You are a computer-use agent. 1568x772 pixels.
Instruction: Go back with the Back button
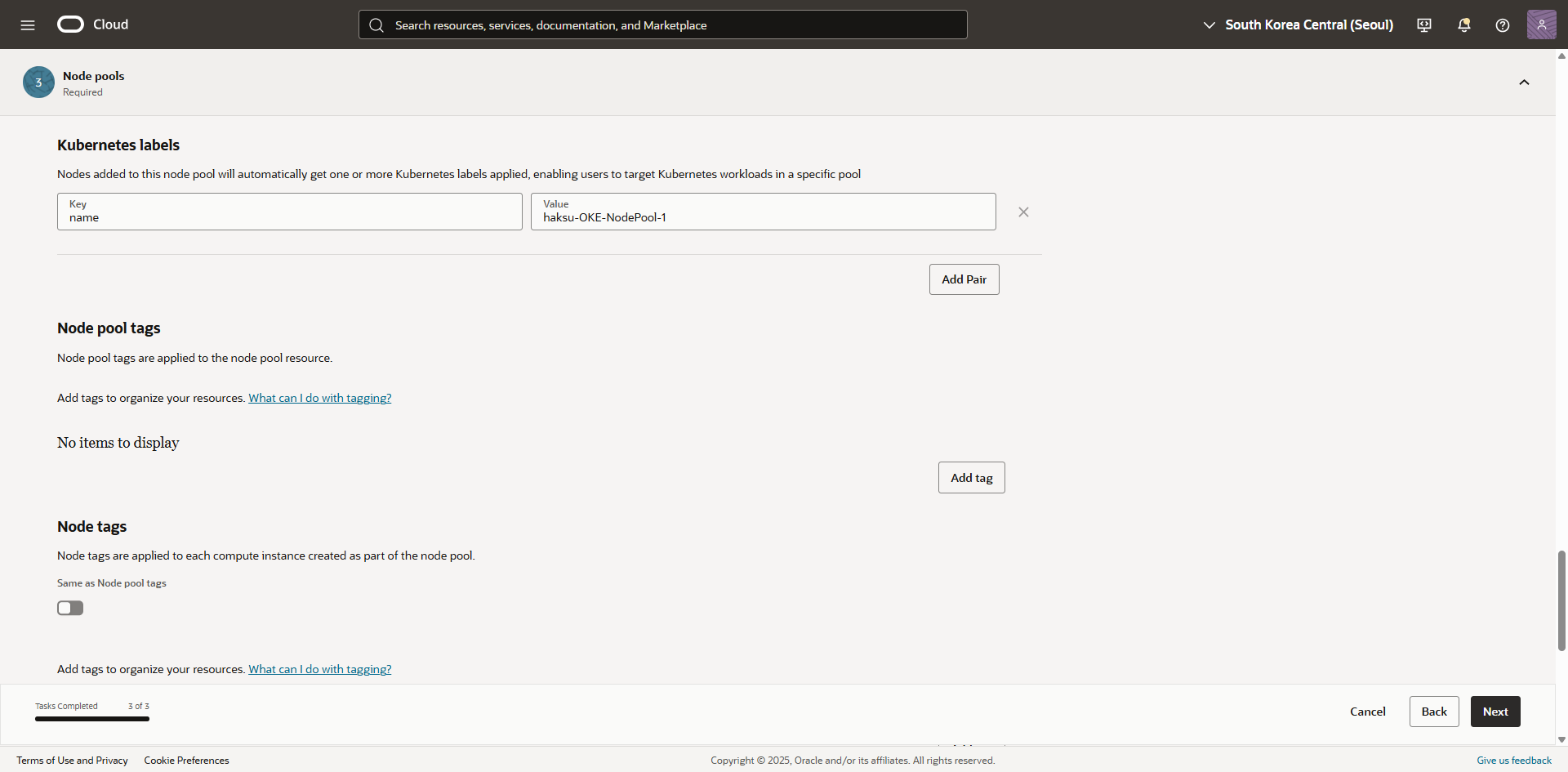(x=1433, y=712)
